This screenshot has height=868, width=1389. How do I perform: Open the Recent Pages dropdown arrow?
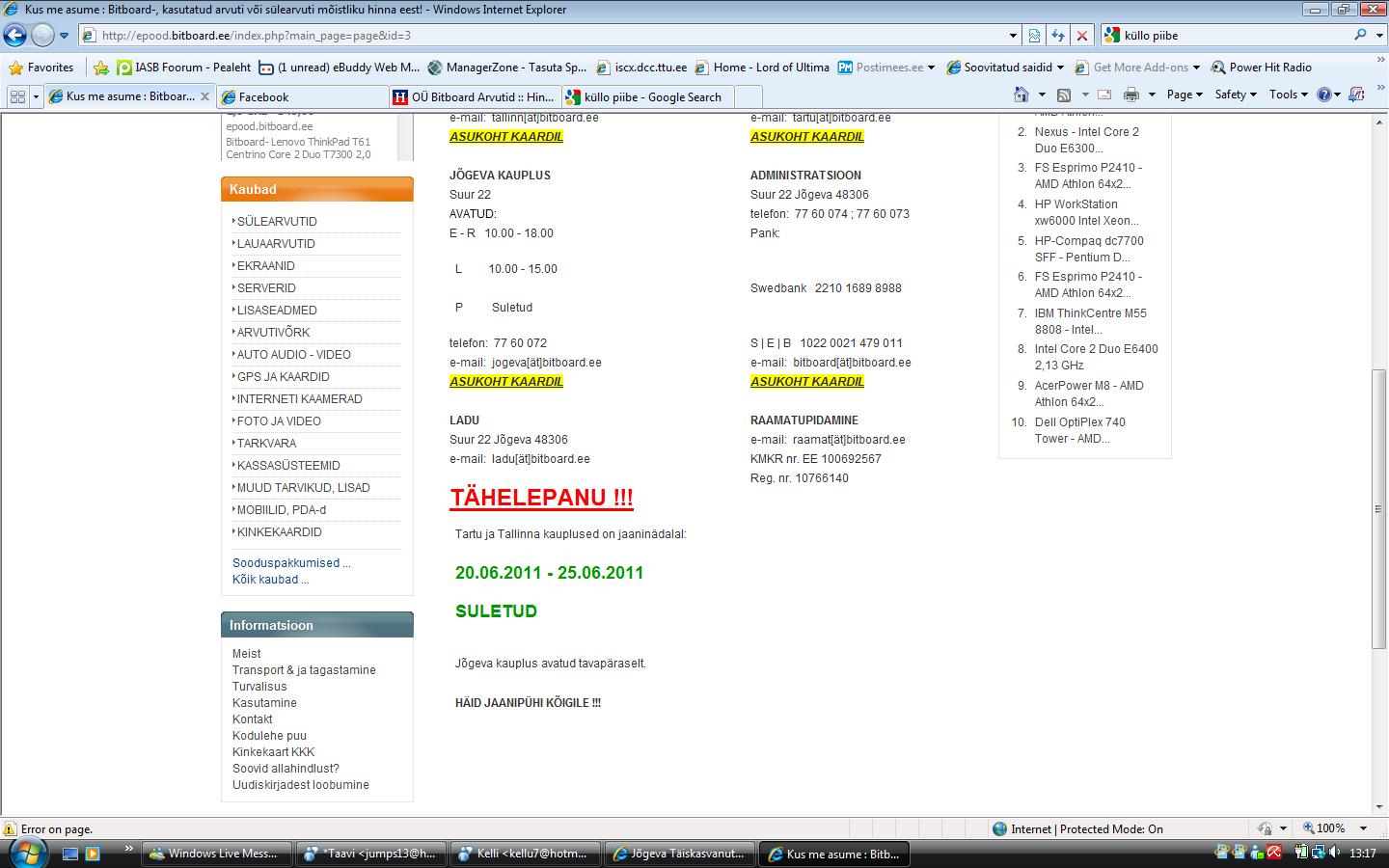pos(64,36)
